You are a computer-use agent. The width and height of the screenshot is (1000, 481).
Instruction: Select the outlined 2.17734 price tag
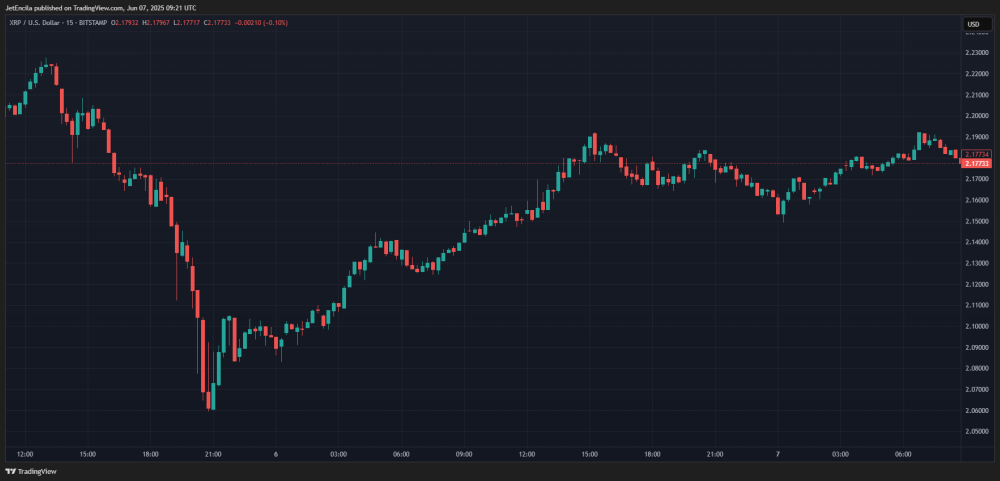pyautogui.click(x=977, y=154)
